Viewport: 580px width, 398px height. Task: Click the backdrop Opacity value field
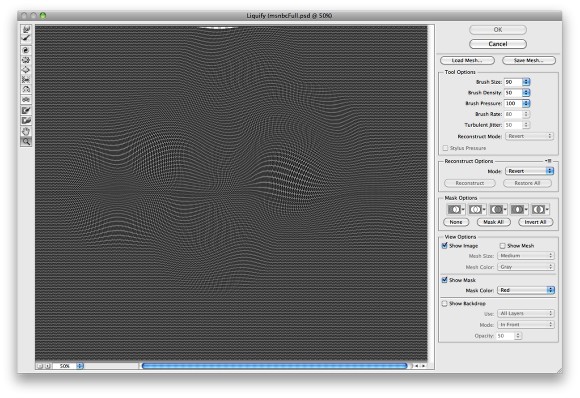(505, 336)
